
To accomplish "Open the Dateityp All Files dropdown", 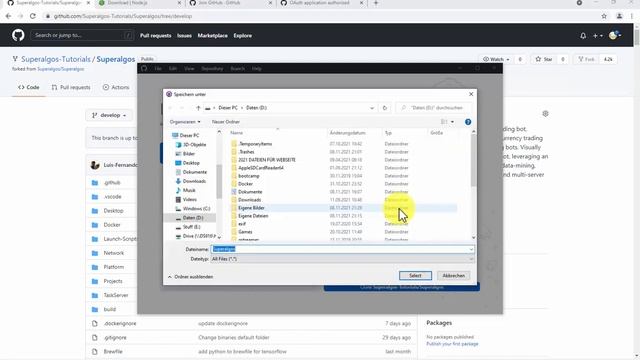I will click(x=342, y=259).
